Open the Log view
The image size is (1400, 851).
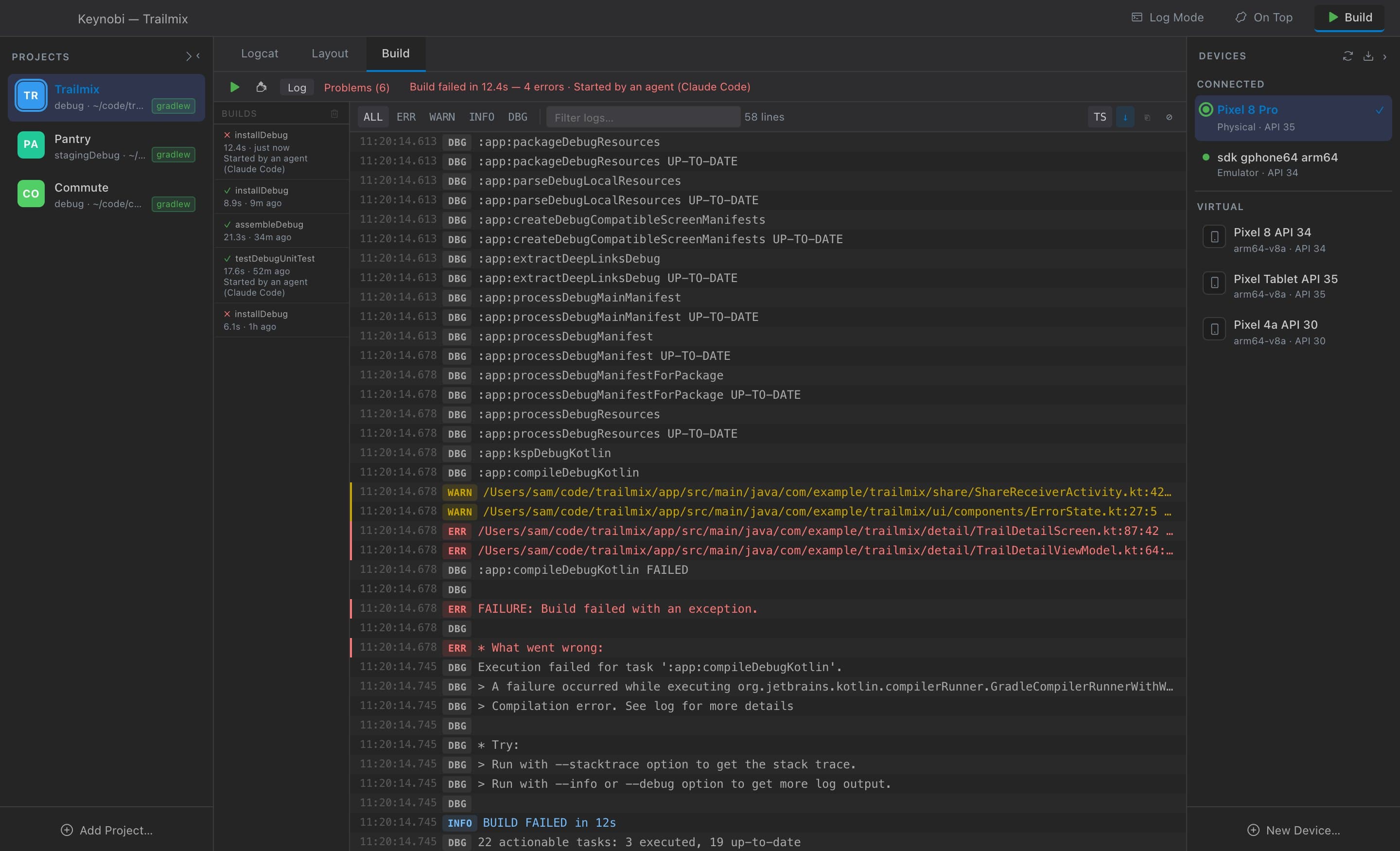297,88
